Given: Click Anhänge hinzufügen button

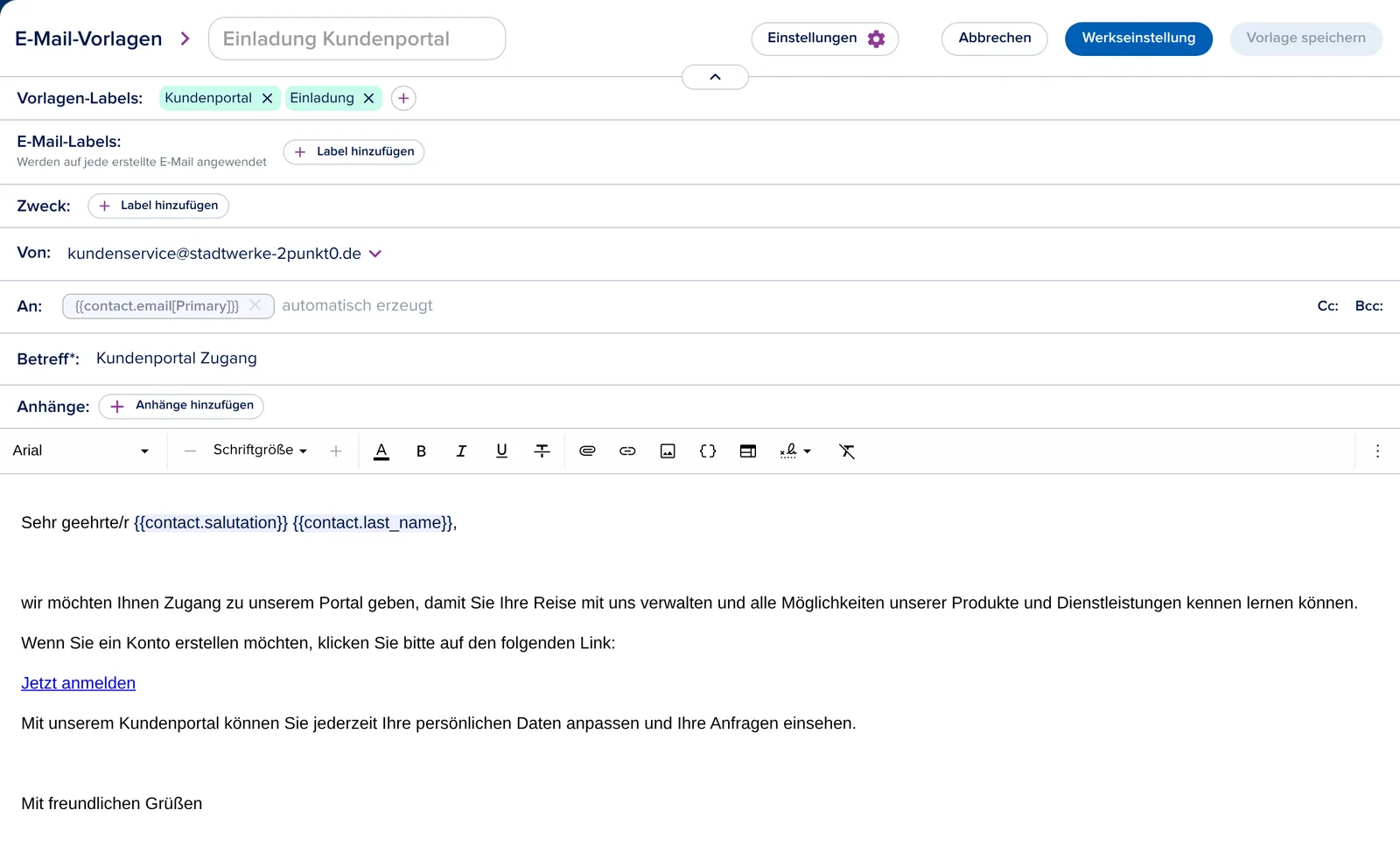Looking at the screenshot, I should point(181,406).
